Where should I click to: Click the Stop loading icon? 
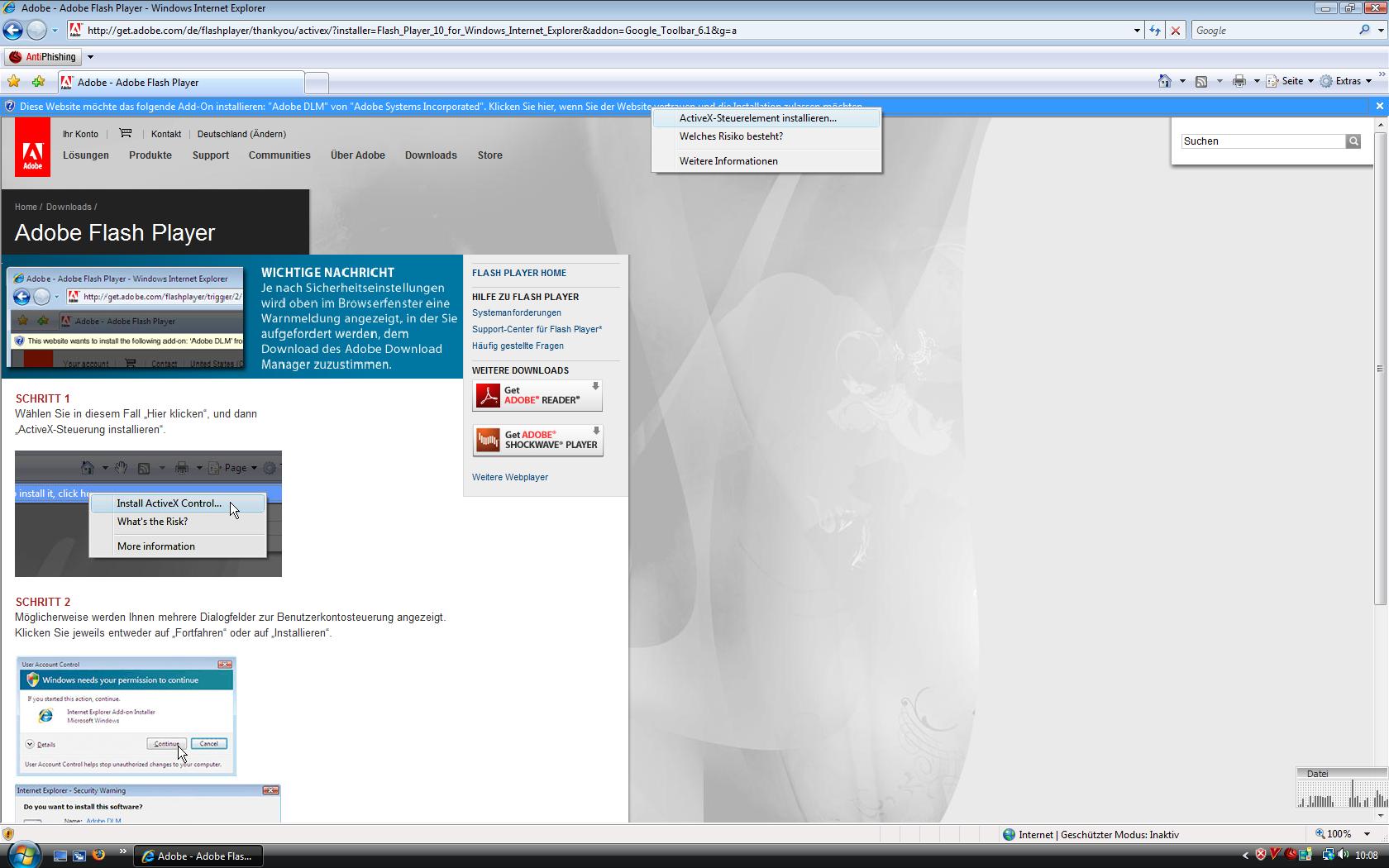(1176, 31)
